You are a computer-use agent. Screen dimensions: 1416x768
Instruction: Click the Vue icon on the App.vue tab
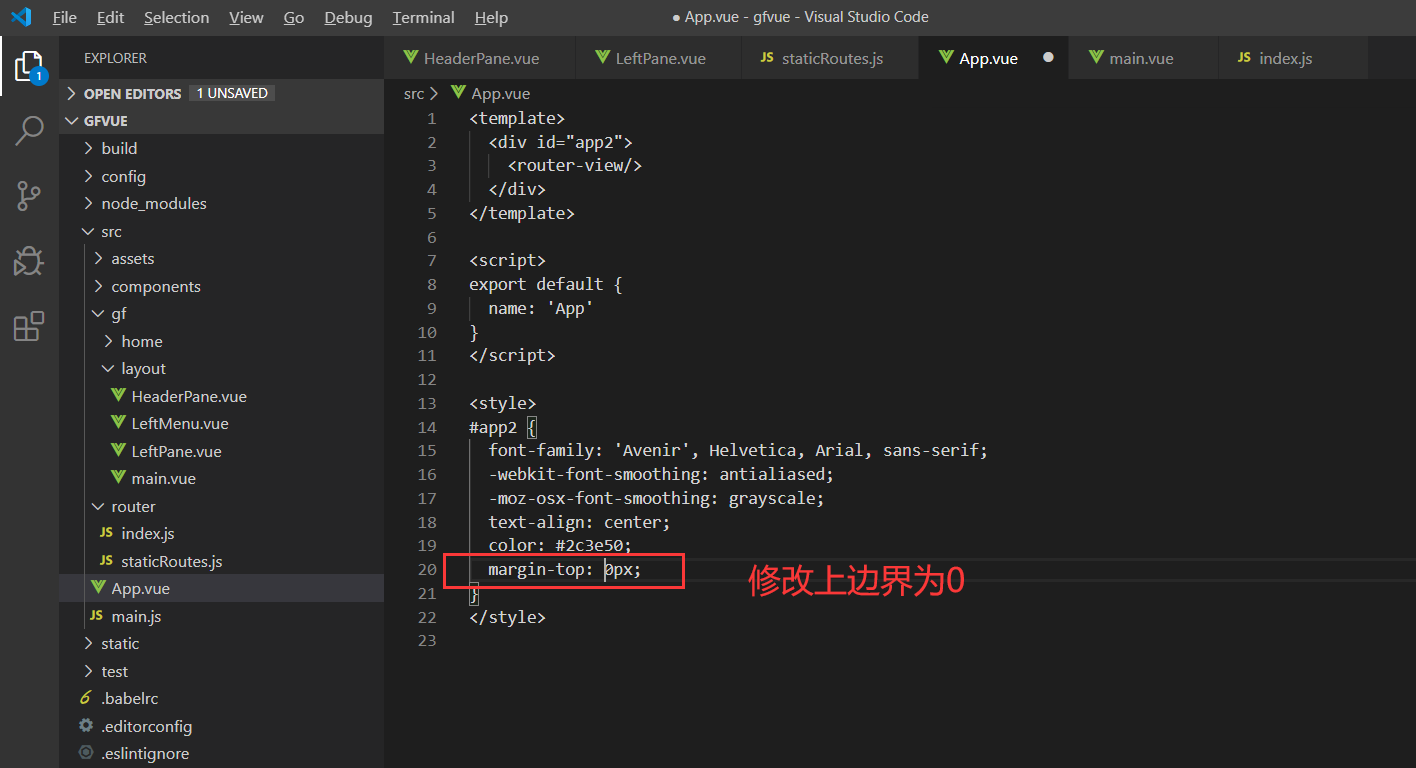[946, 58]
